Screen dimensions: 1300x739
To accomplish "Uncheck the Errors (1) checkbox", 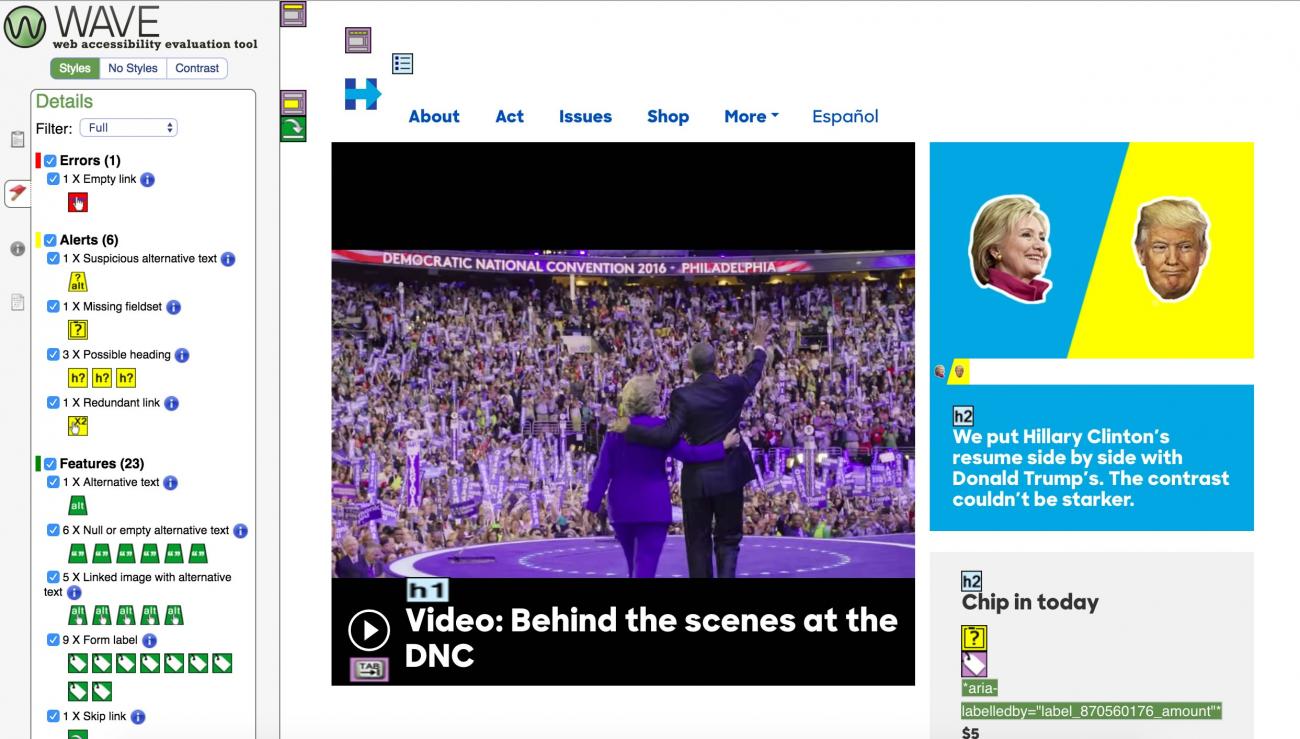I will point(50,161).
